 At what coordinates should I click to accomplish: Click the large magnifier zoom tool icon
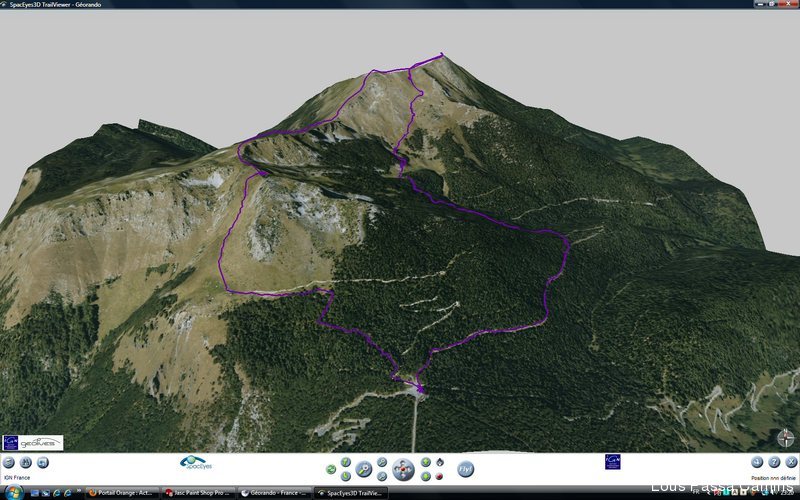pos(364,469)
